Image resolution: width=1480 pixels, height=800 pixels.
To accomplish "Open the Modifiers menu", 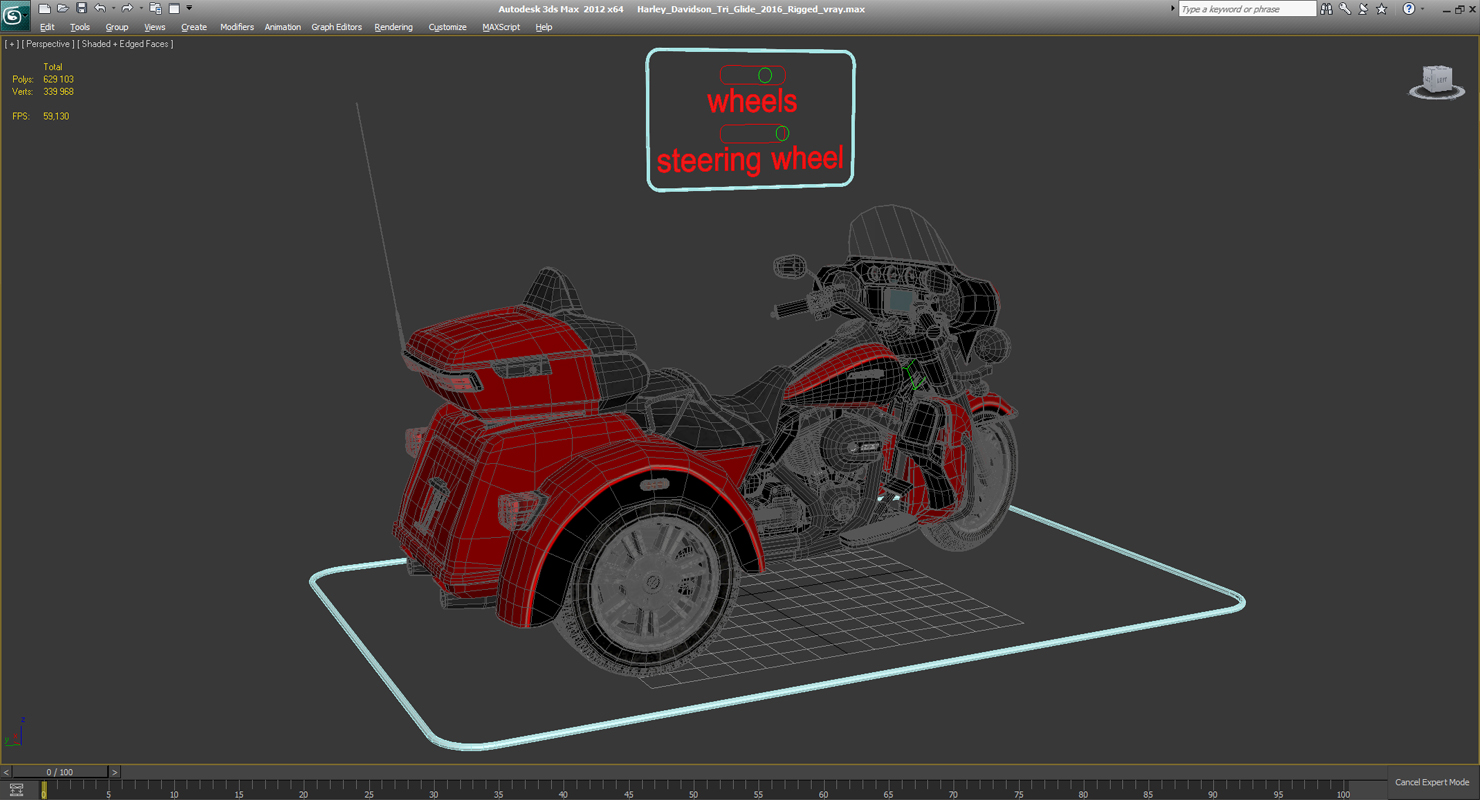I will (237, 27).
